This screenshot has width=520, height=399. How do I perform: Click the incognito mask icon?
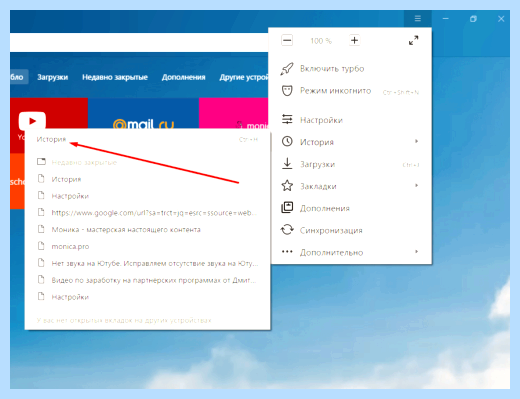(287, 91)
